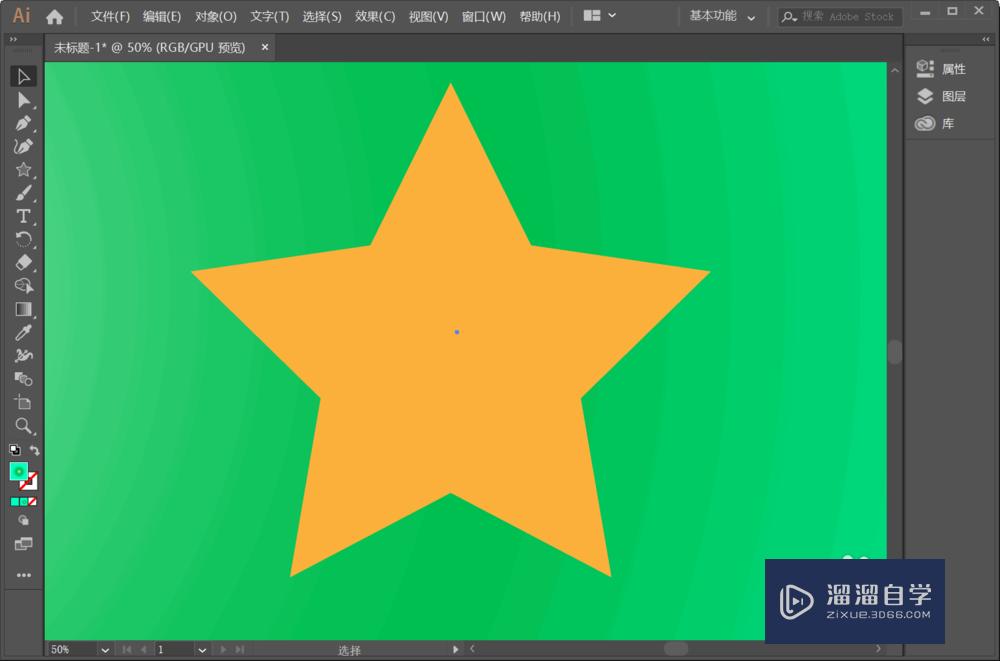1000x661 pixels.
Task: Expand the left toolbar panel
Action: [x=13, y=39]
